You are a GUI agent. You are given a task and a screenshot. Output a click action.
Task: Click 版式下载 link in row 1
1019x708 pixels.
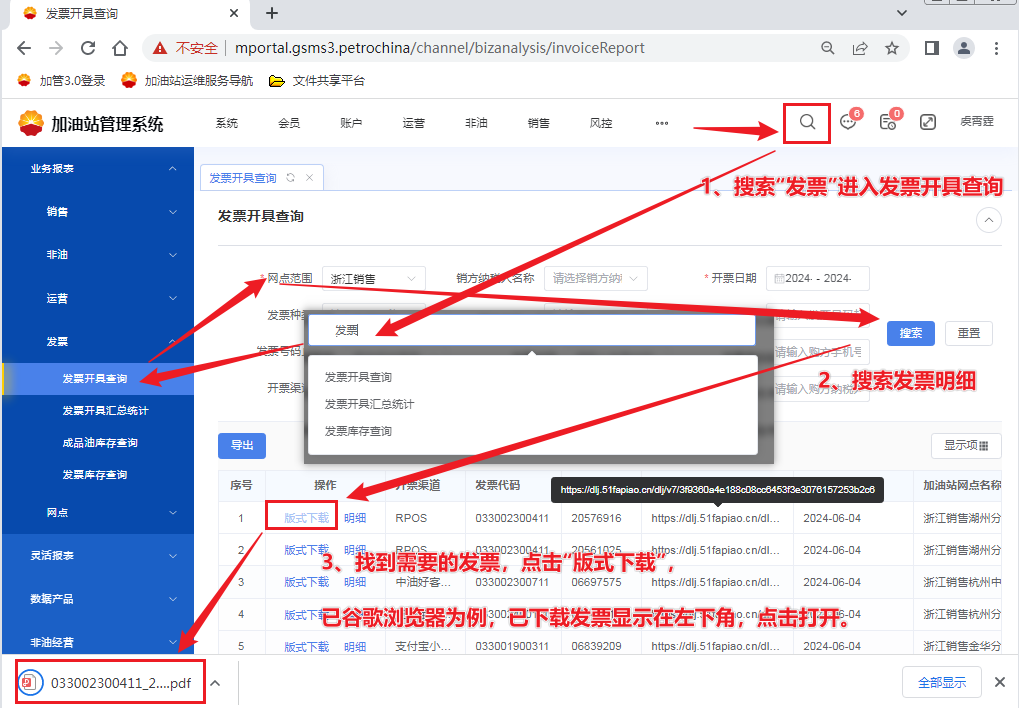point(306,518)
